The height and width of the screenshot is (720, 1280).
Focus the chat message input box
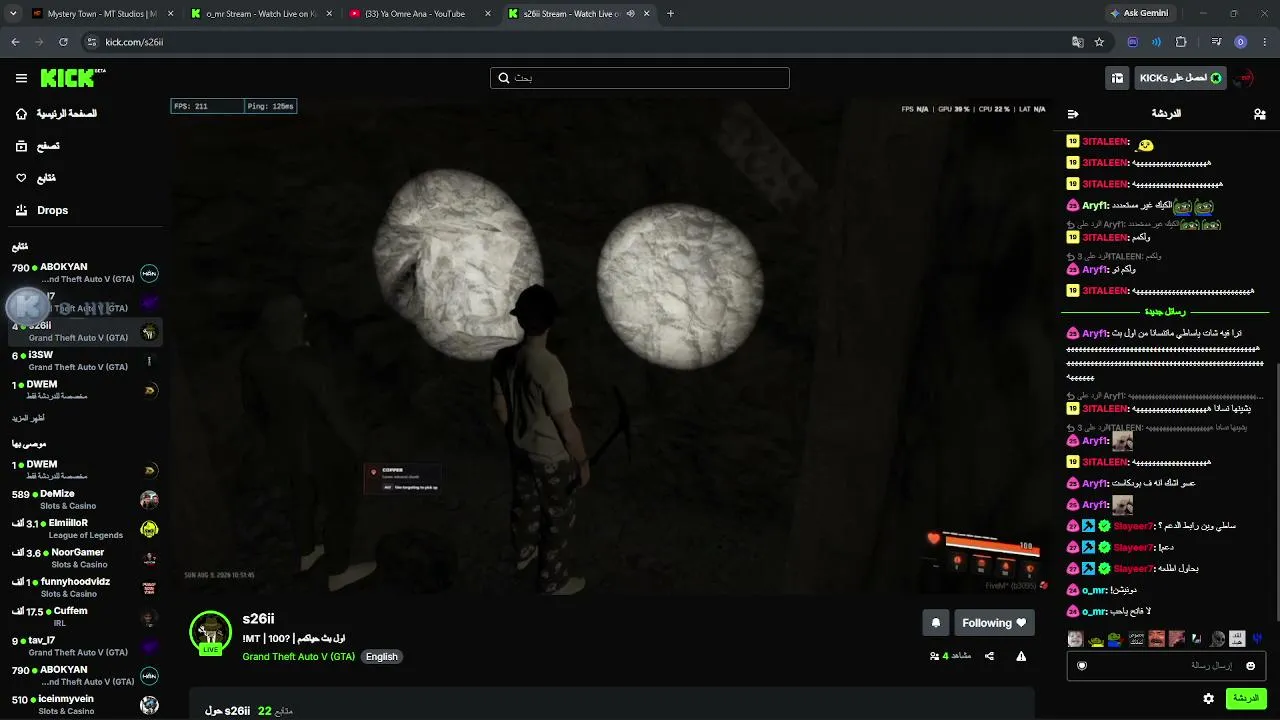click(1167, 665)
